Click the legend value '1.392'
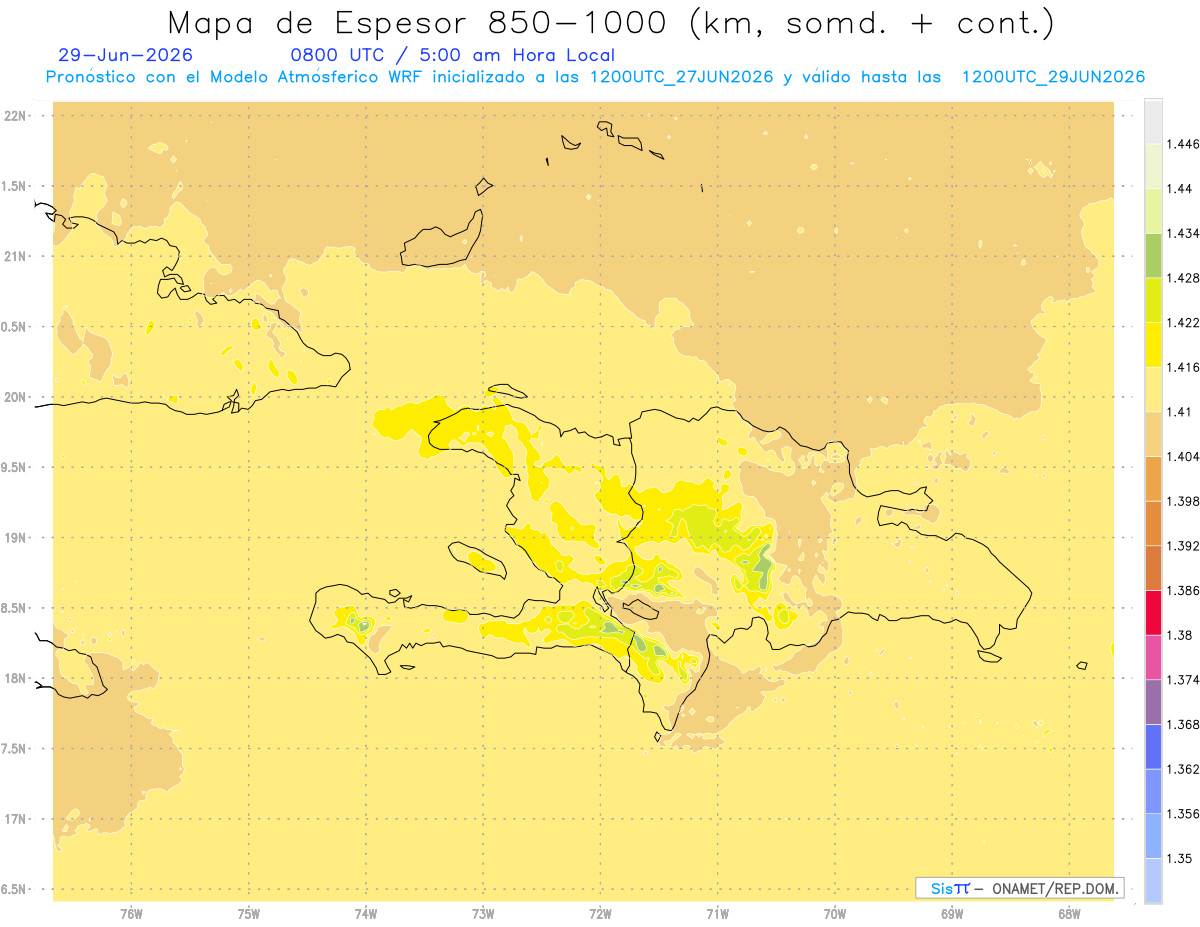The width and height of the screenshot is (1200, 927). click(1183, 546)
